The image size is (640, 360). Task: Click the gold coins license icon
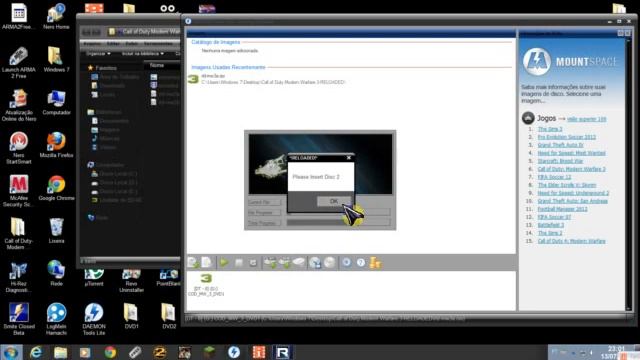(376, 262)
